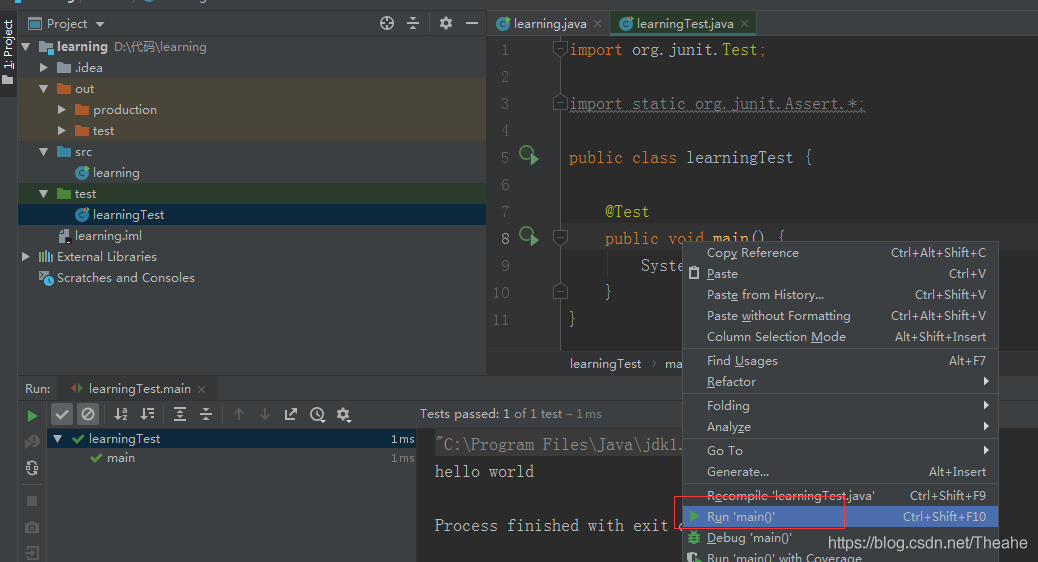This screenshot has height=562, width=1038.
Task: Hide the Project panel with minus icon
Action: pyautogui.click(x=471, y=24)
